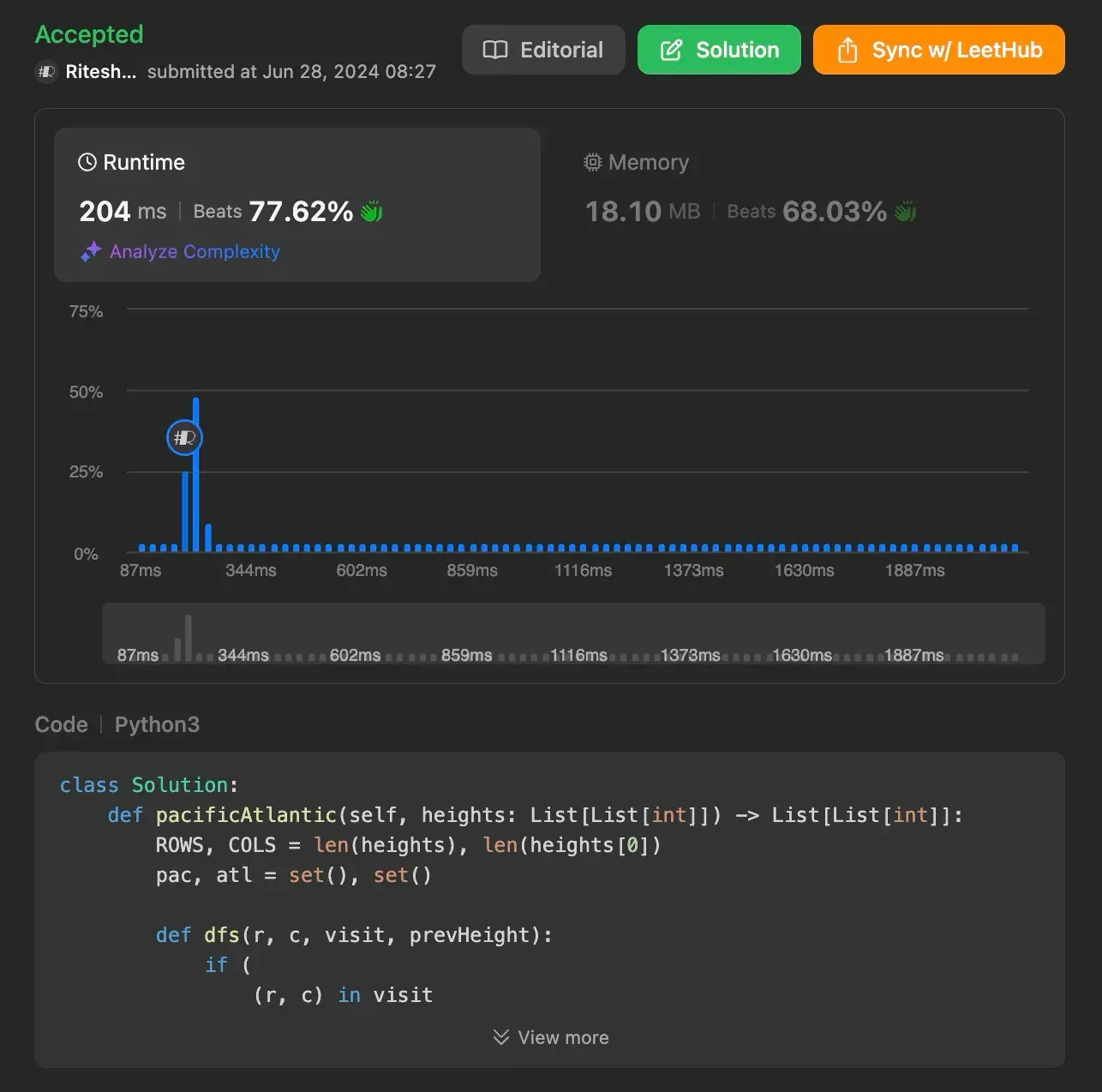Click the LeetHub share upload icon

point(847,50)
